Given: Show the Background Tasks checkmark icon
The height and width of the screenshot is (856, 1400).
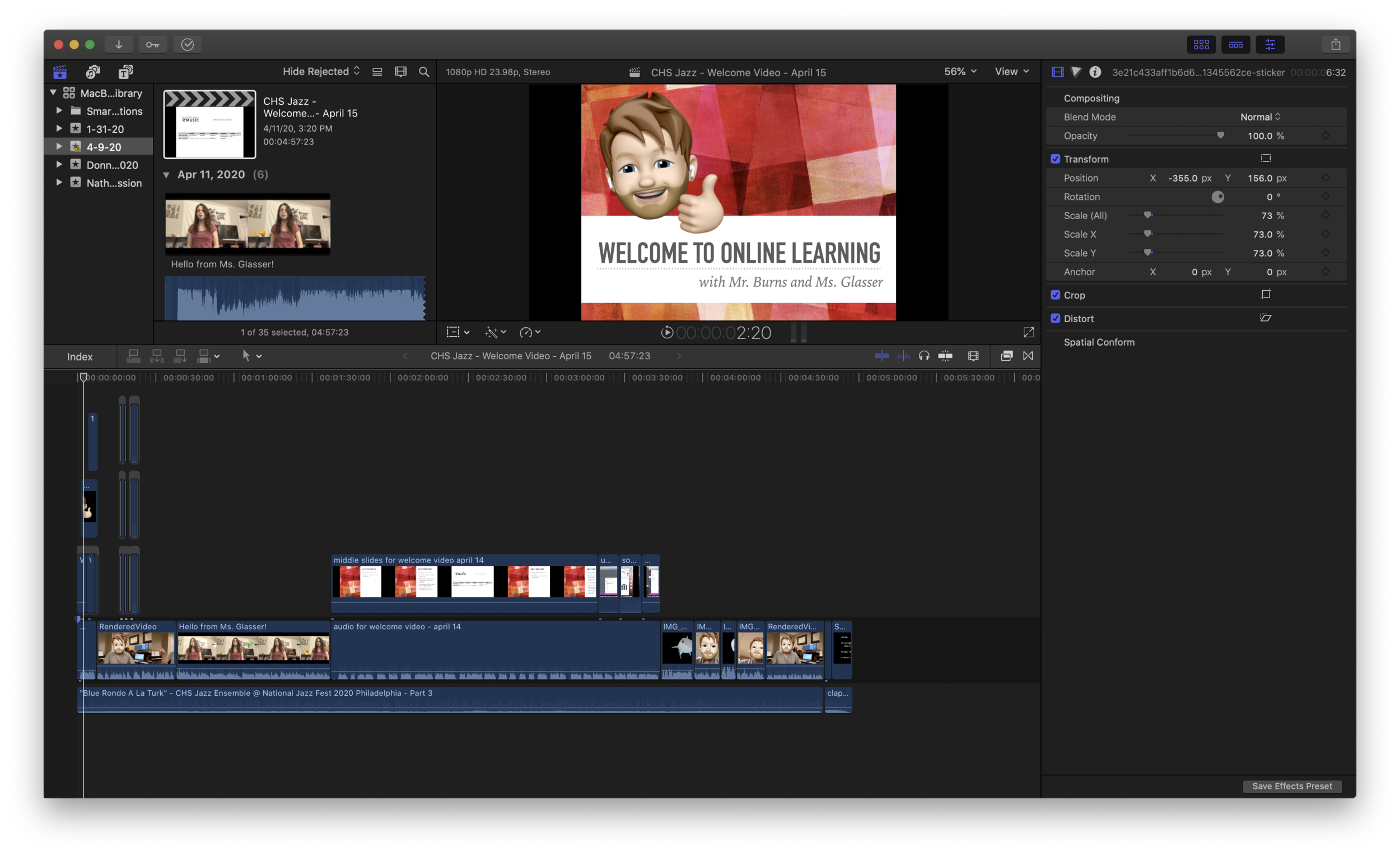Looking at the screenshot, I should pyautogui.click(x=188, y=44).
